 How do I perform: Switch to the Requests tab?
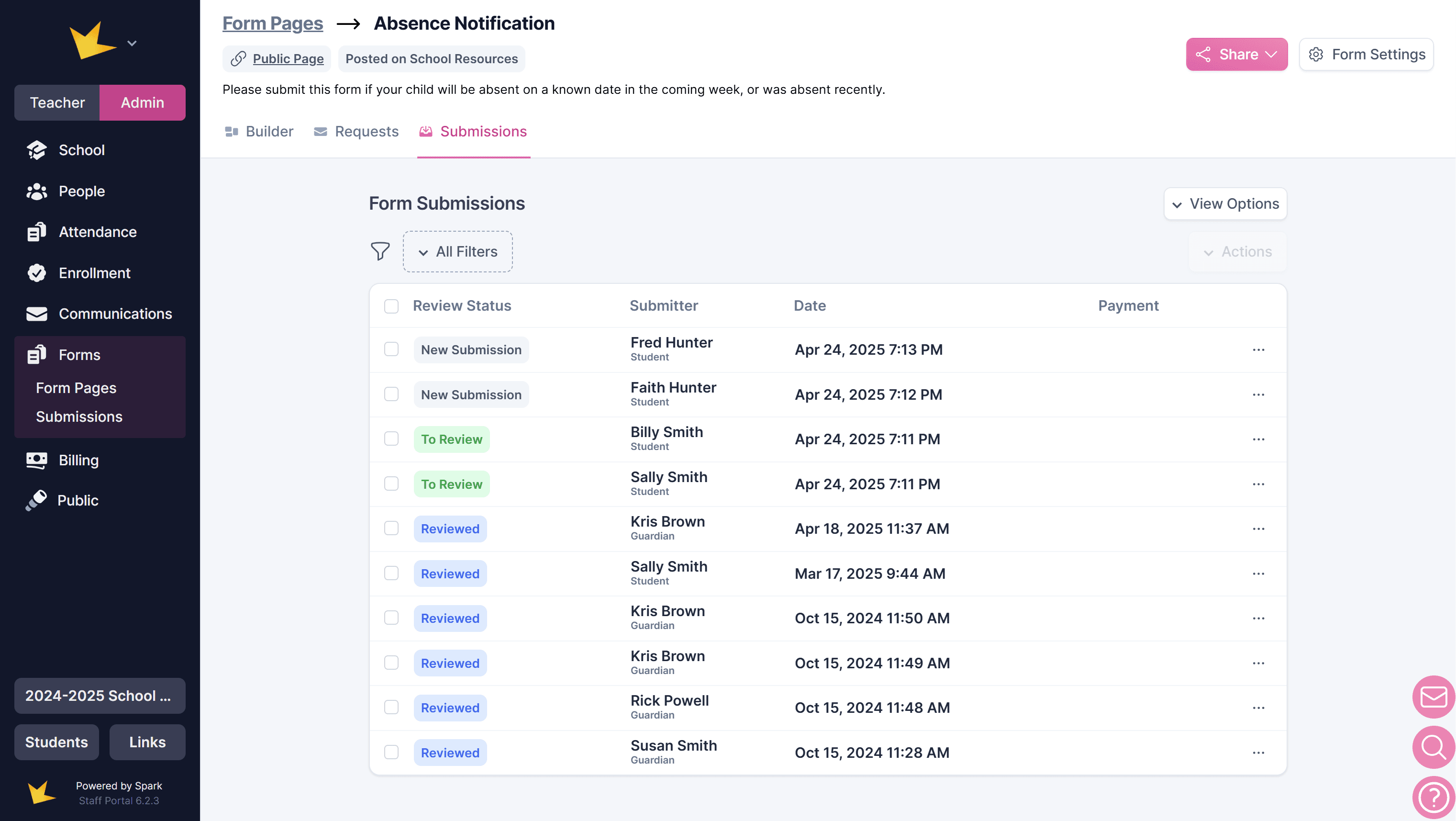(x=356, y=131)
